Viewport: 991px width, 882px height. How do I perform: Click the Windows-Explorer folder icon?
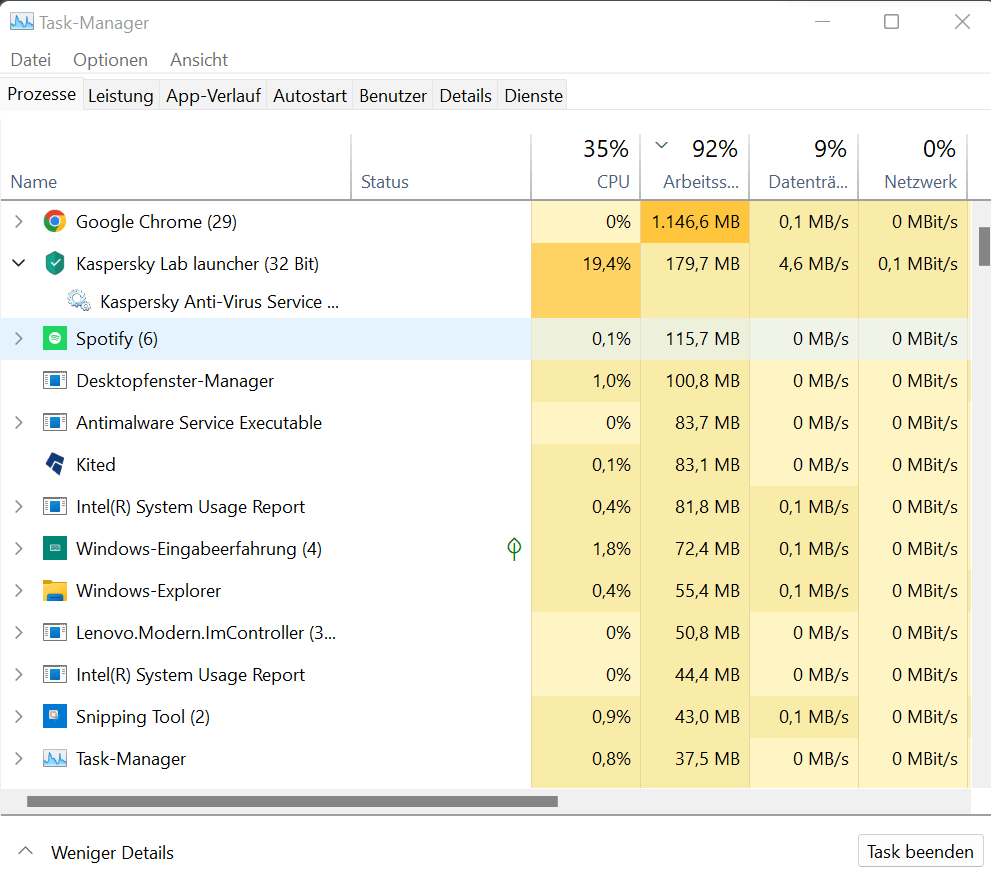click(x=55, y=590)
